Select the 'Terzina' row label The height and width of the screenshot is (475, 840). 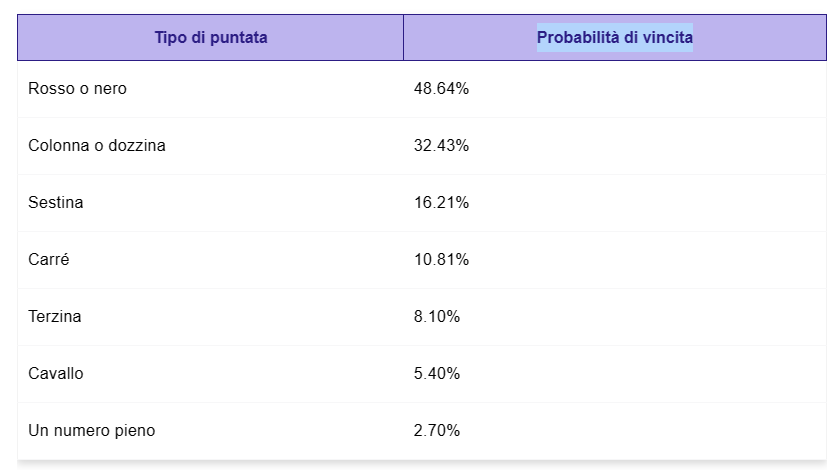coord(55,316)
